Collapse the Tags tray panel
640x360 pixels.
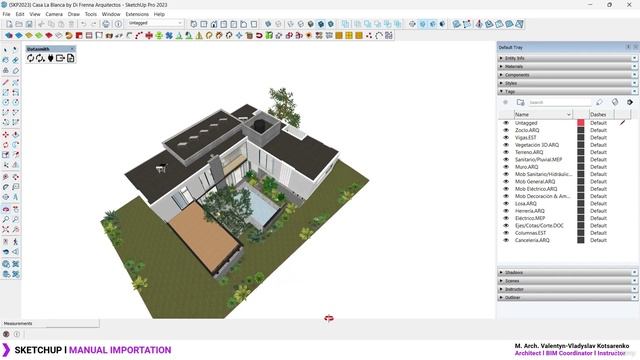[x=567, y=91]
